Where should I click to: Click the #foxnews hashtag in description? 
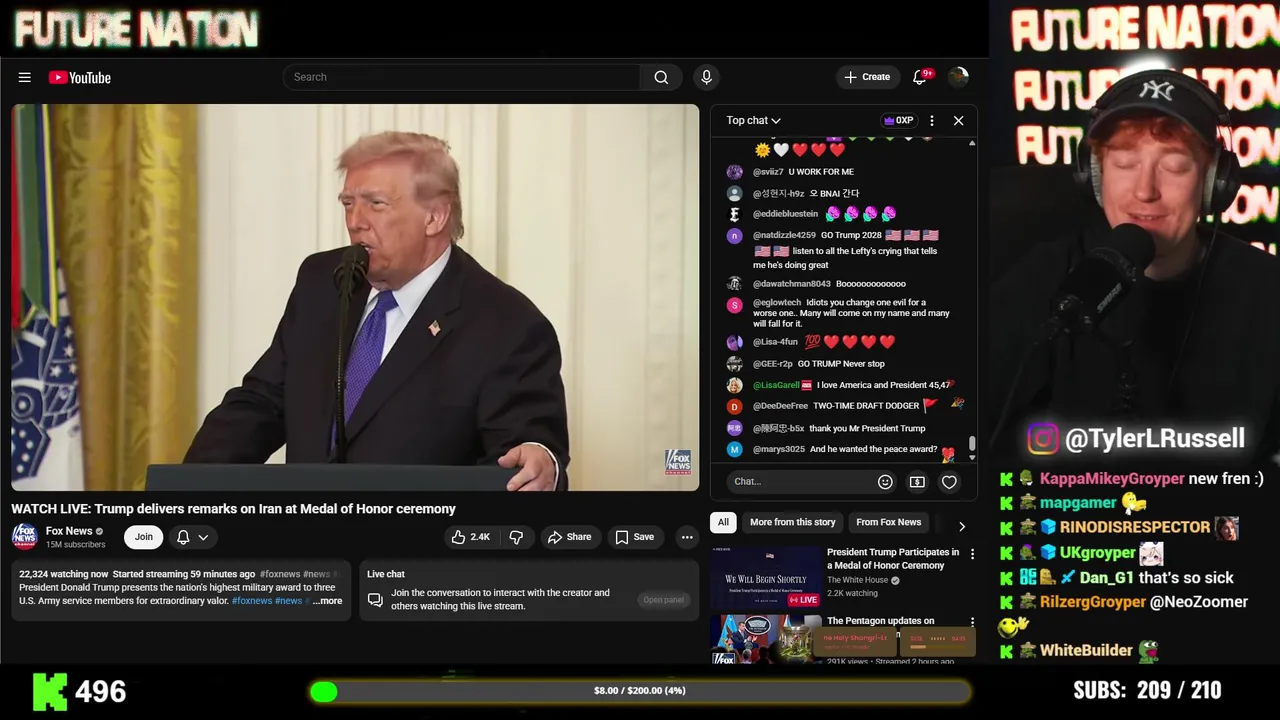click(x=280, y=574)
